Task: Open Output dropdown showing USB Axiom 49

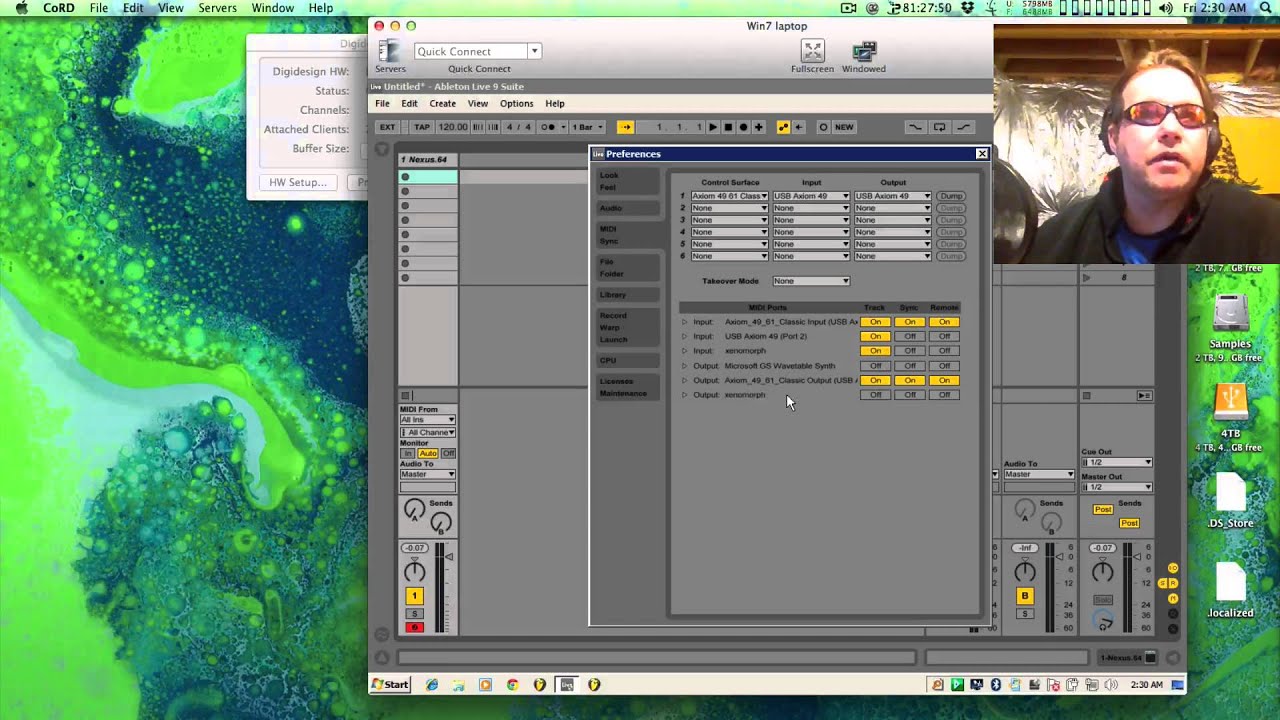Action: click(x=893, y=196)
